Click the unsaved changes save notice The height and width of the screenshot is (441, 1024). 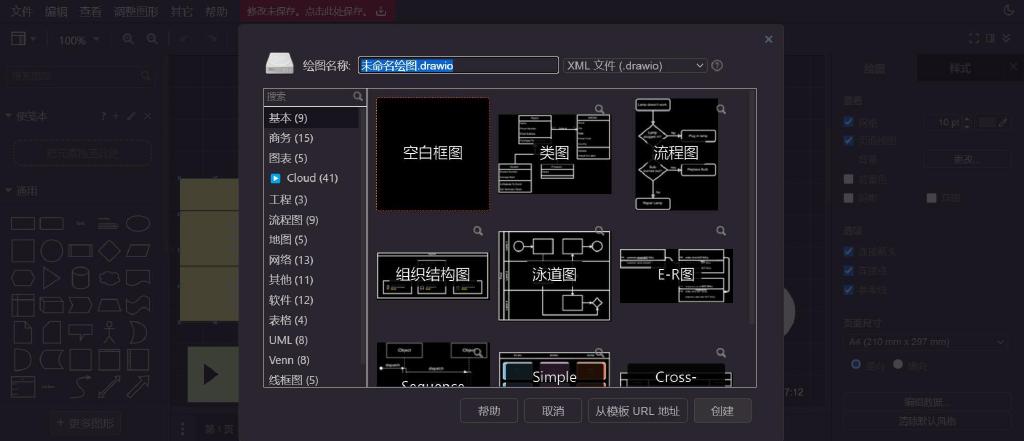[317, 11]
